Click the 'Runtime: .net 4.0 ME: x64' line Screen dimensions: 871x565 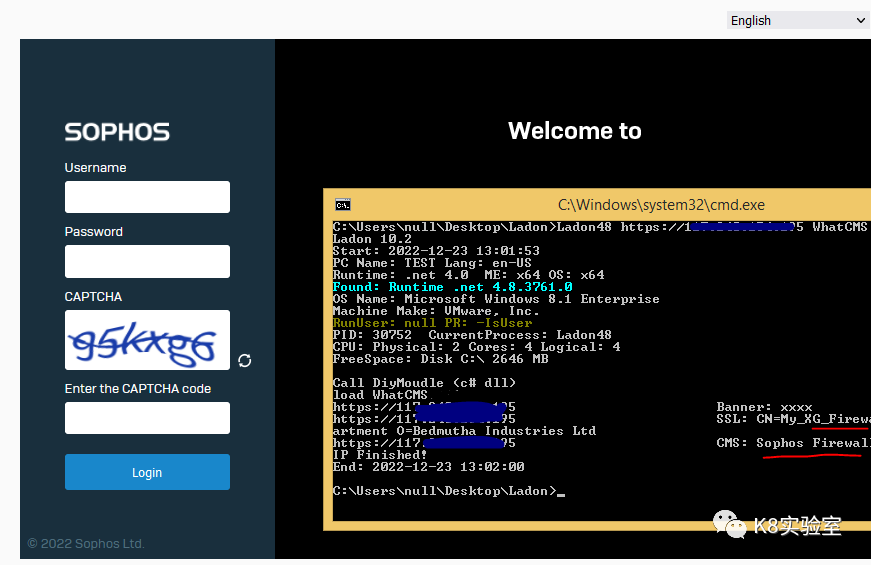click(x=468, y=275)
